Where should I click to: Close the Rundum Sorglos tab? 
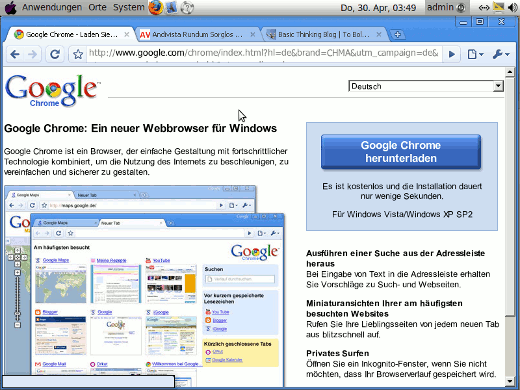point(253,34)
